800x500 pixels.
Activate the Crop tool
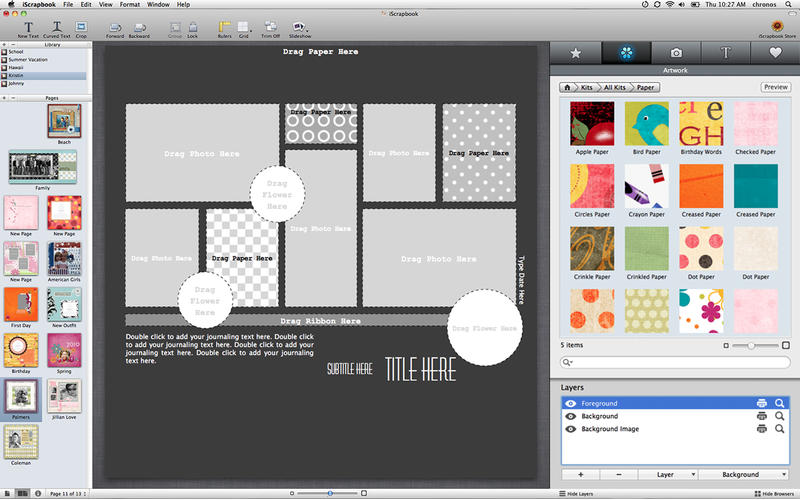80,26
